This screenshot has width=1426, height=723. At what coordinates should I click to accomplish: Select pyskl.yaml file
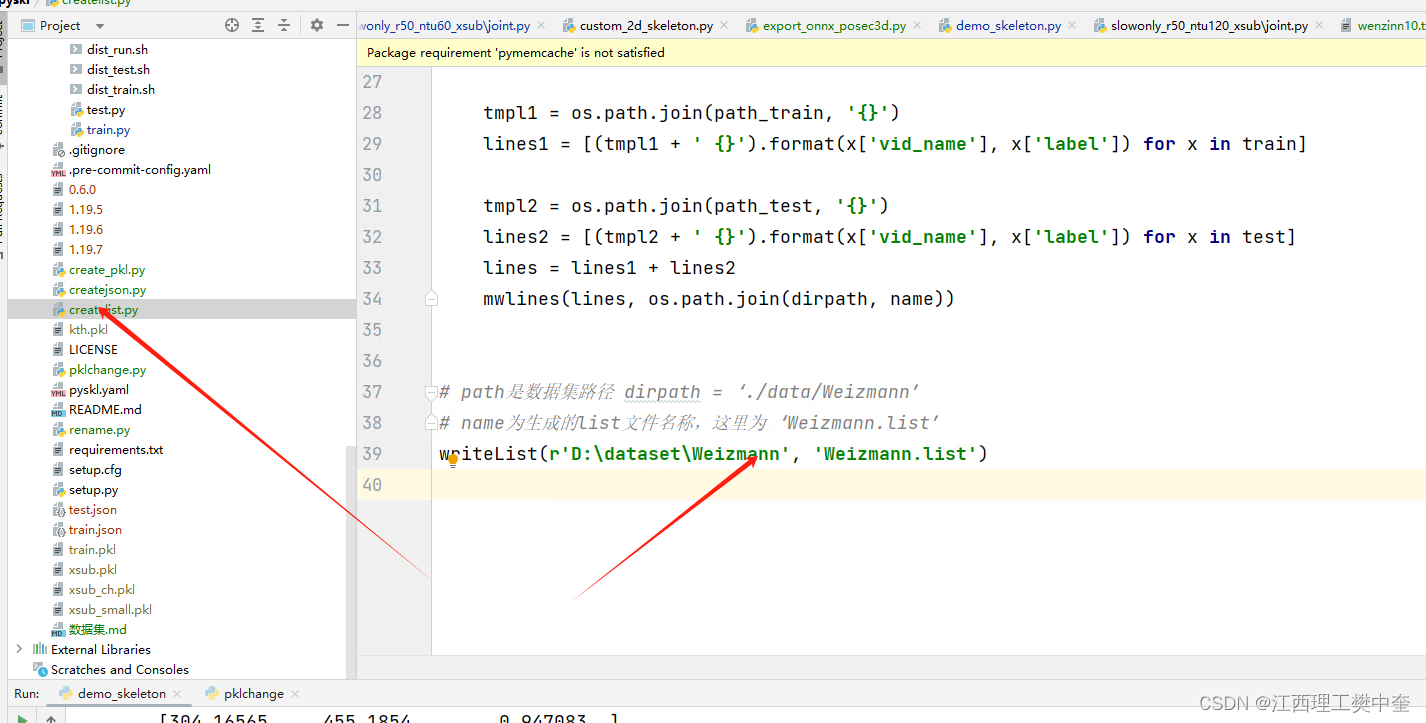(x=99, y=390)
